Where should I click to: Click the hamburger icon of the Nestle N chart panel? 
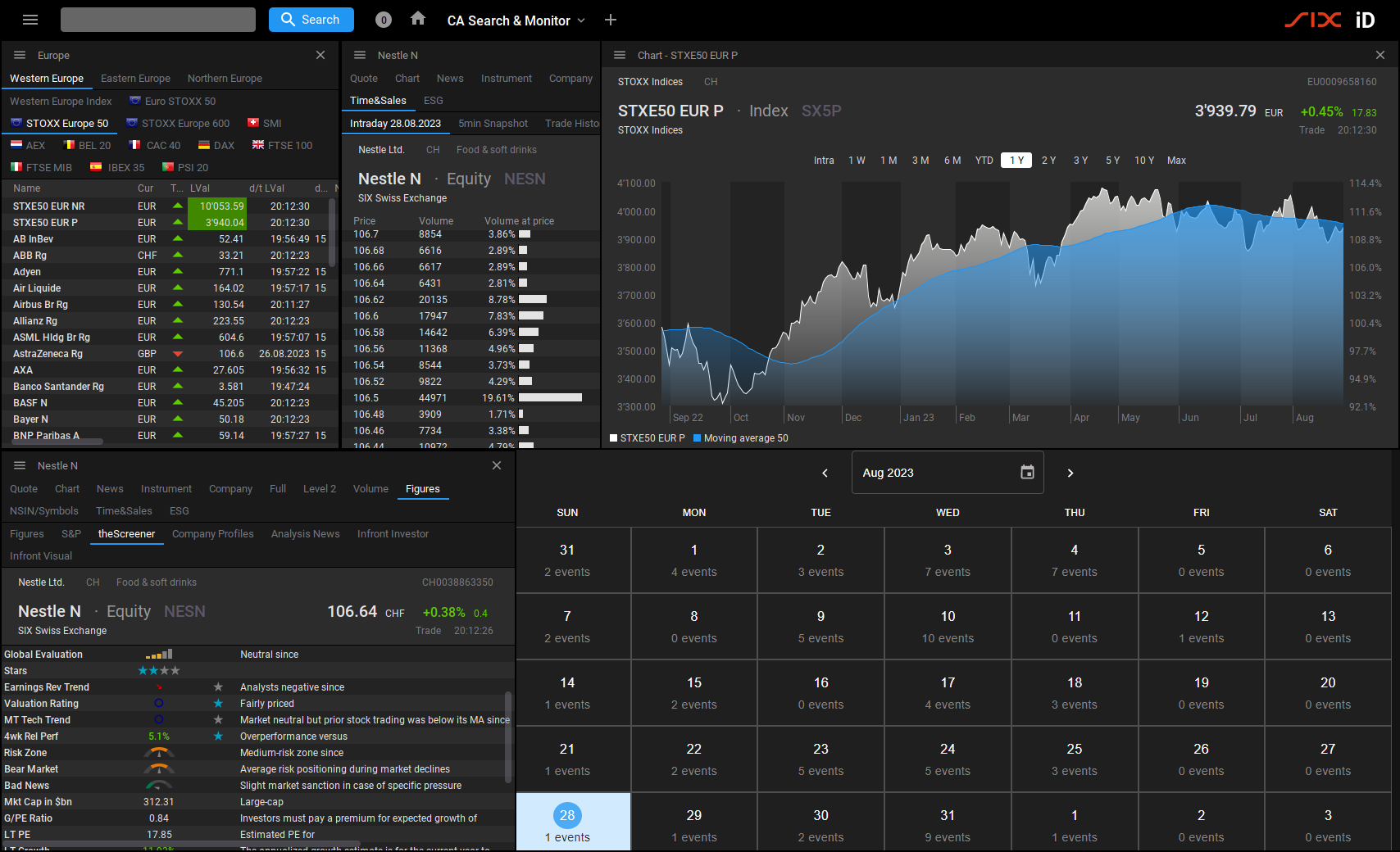pyautogui.click(x=359, y=55)
